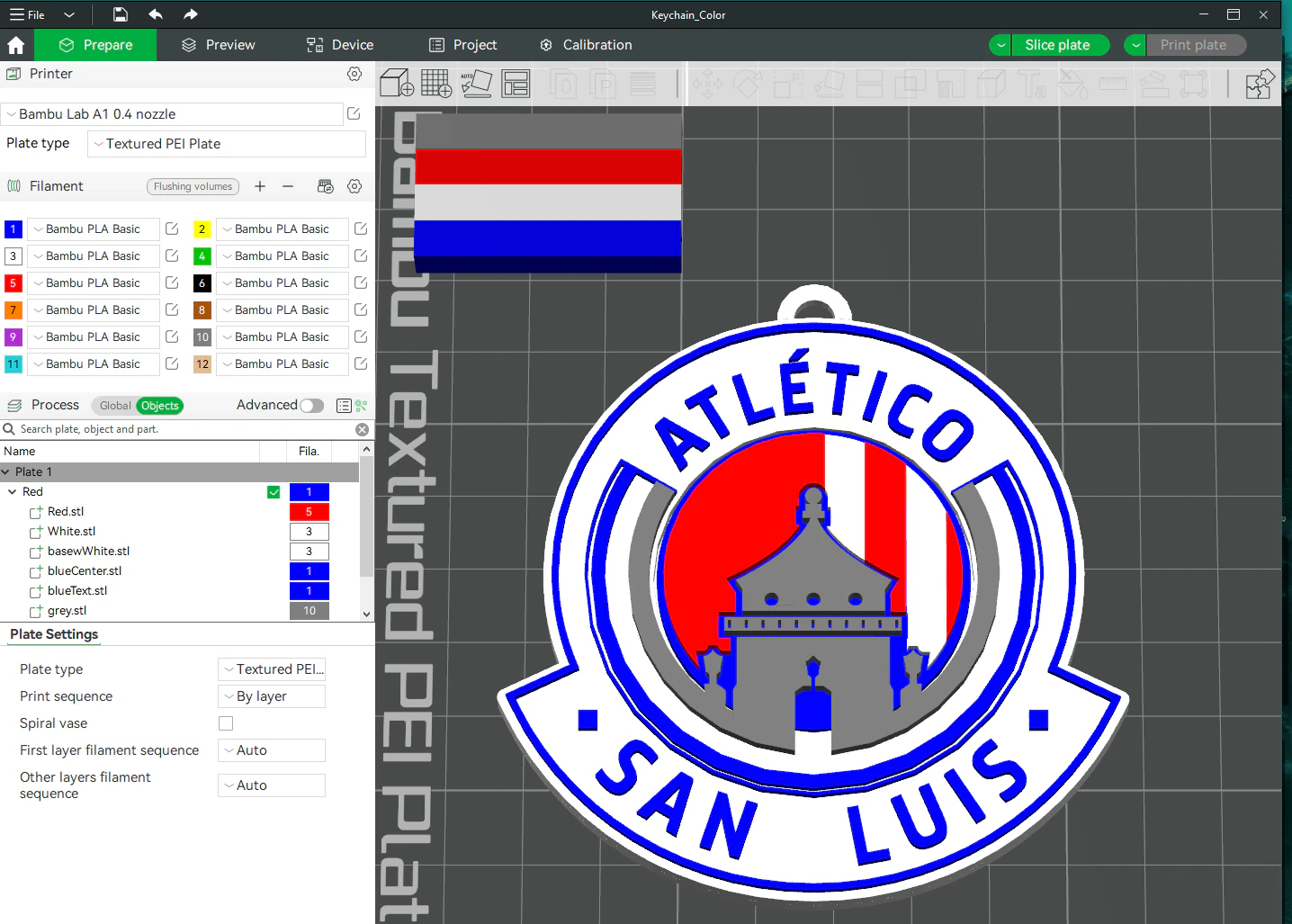Edit the preset for filament 2
Image resolution: width=1292 pixels, height=924 pixels.
coord(361,229)
